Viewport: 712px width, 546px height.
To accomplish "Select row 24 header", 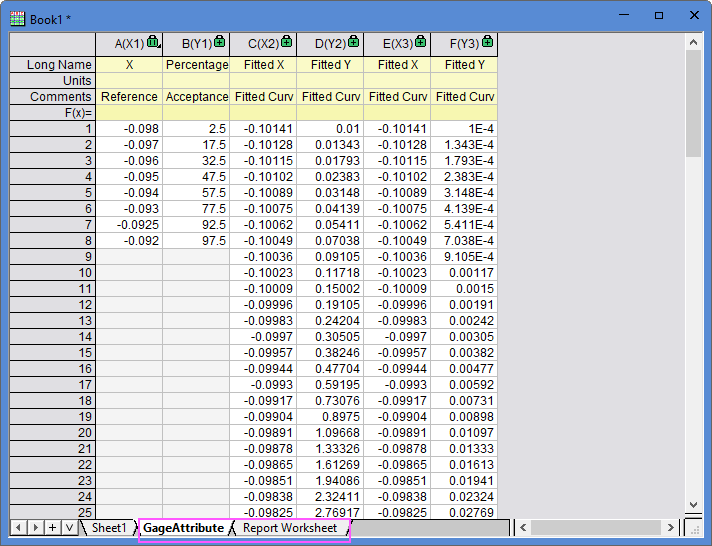I will pos(52,496).
